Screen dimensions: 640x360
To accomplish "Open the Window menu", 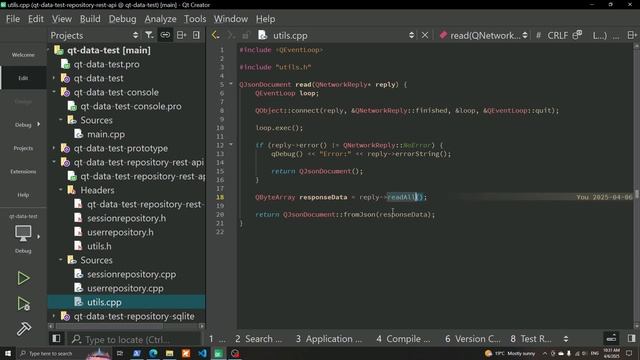I will tap(231, 19).
